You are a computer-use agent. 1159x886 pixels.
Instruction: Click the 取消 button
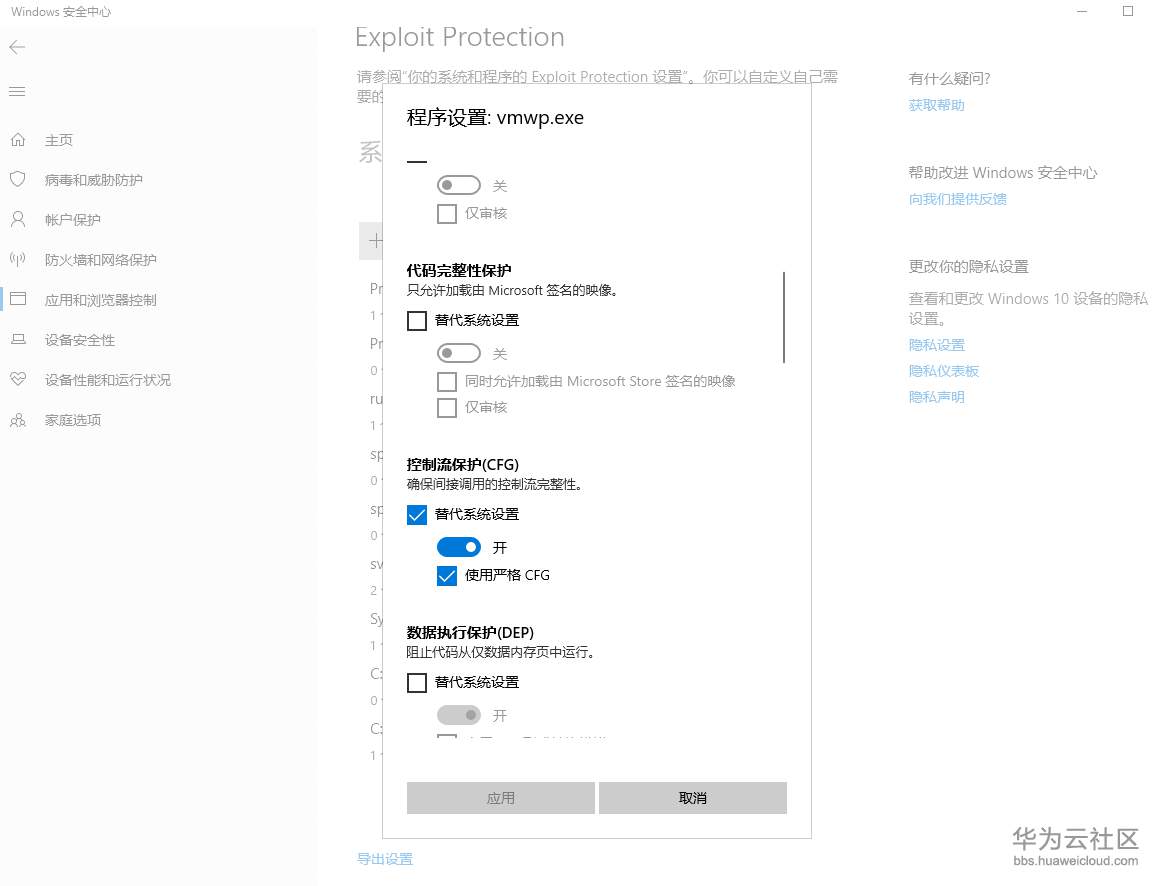tap(692, 798)
